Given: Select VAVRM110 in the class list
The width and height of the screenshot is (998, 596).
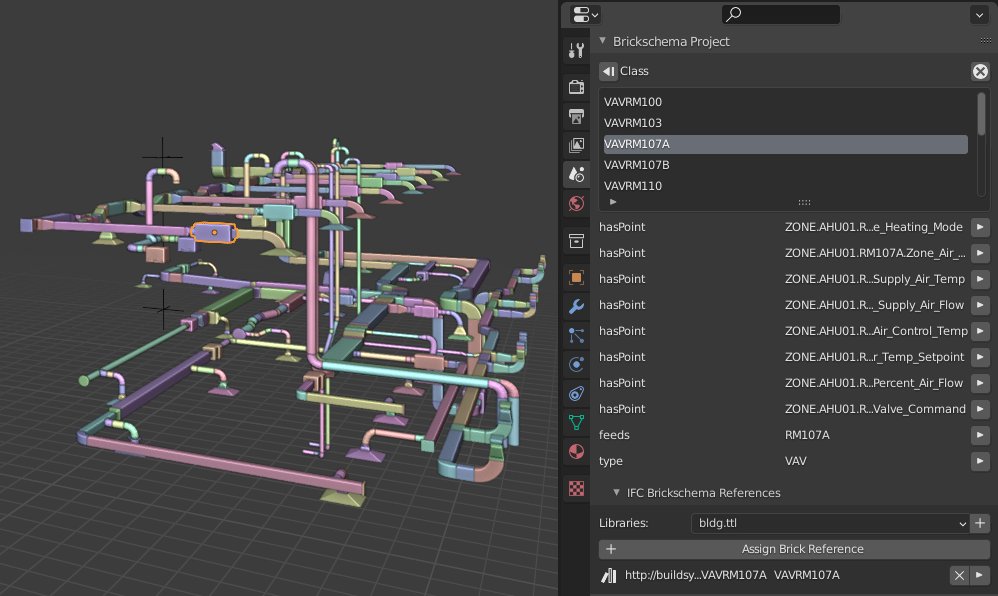Looking at the screenshot, I should 785,186.
